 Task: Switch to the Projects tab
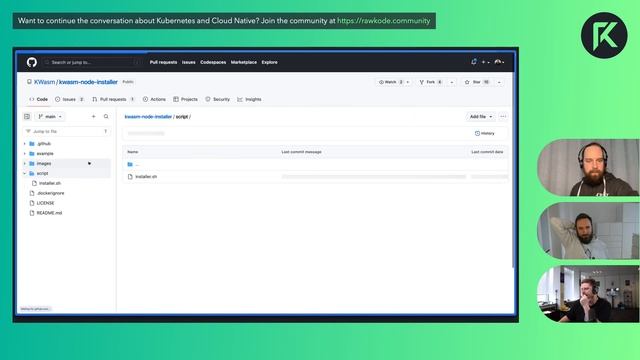click(x=185, y=99)
